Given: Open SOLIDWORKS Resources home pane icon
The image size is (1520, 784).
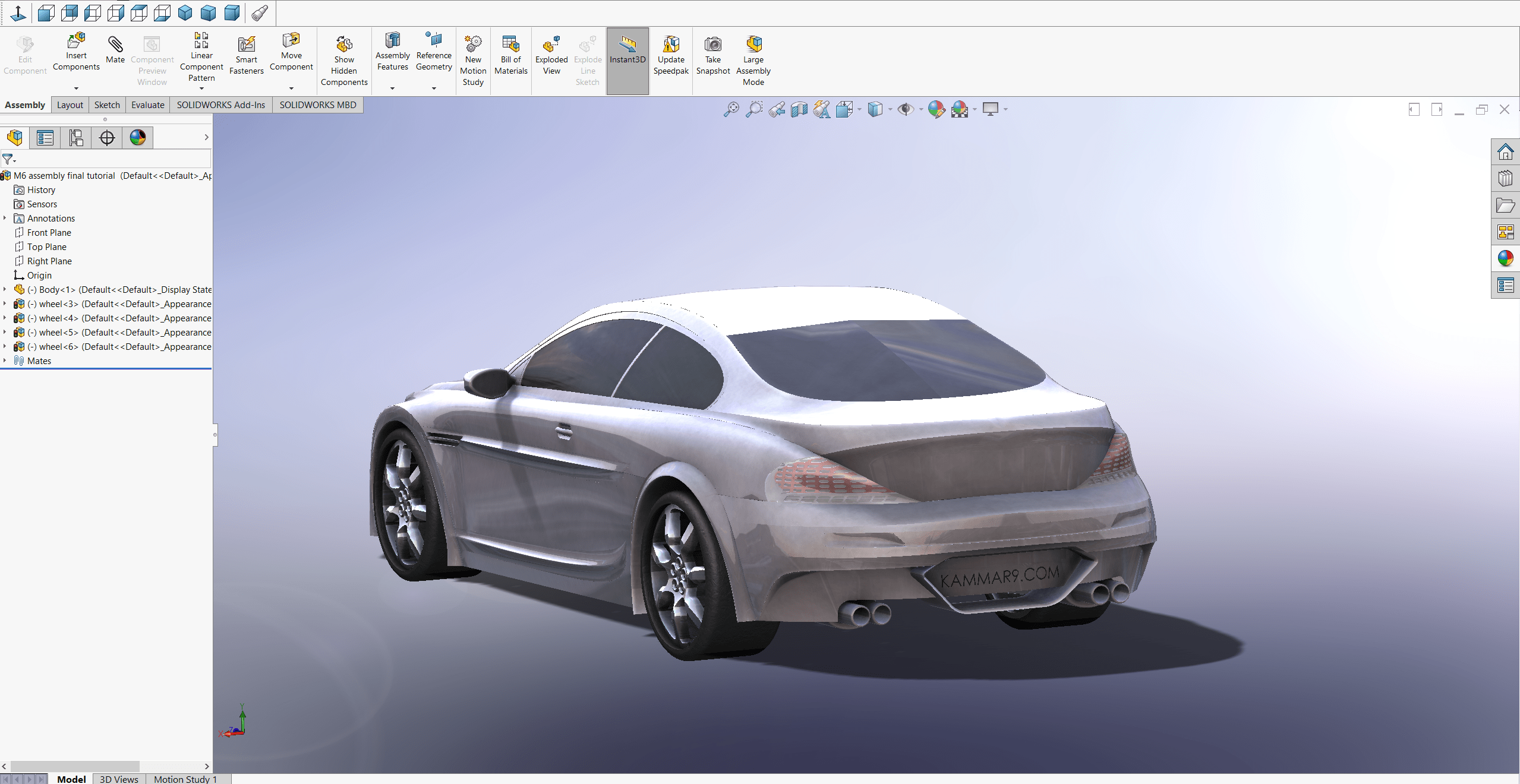Looking at the screenshot, I should [1505, 152].
